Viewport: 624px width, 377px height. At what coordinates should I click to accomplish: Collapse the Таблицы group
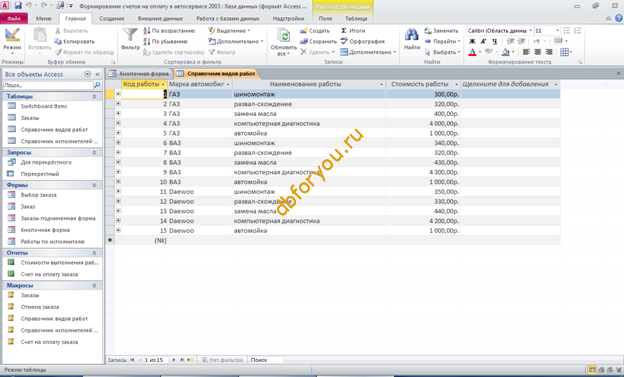point(94,97)
